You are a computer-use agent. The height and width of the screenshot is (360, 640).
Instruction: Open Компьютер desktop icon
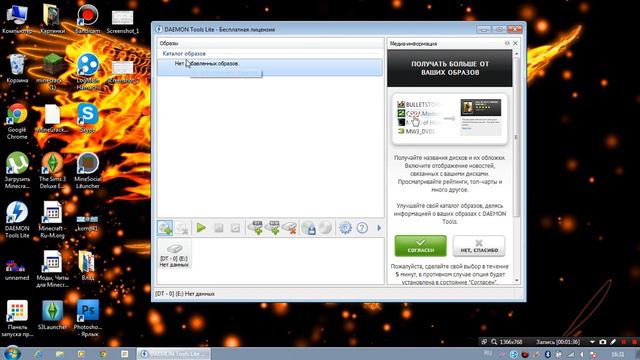coord(17,19)
